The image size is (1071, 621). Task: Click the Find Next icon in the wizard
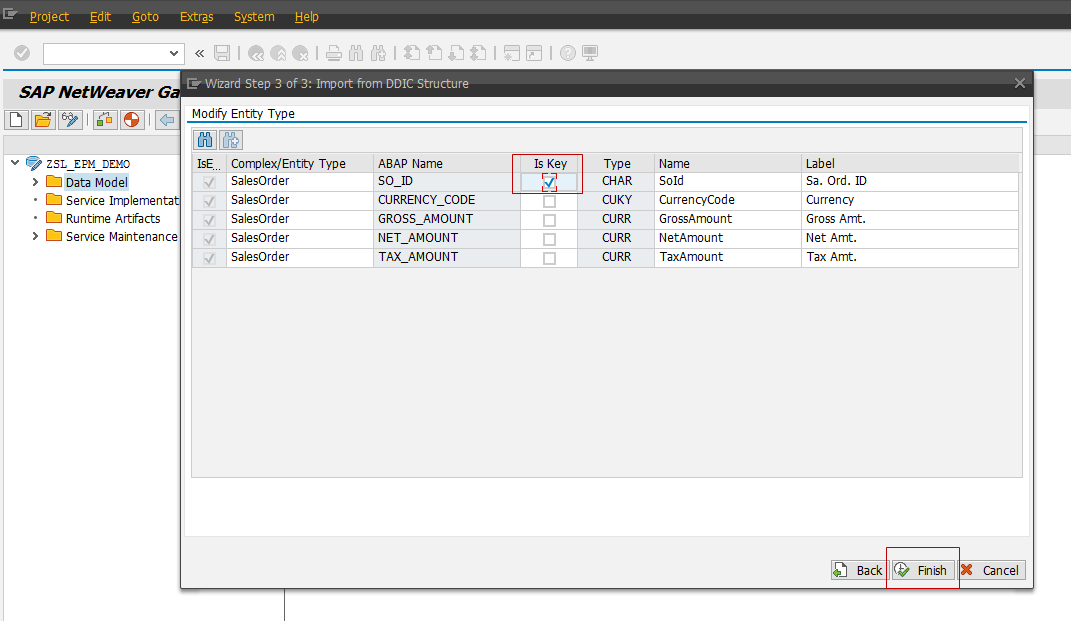click(229, 140)
